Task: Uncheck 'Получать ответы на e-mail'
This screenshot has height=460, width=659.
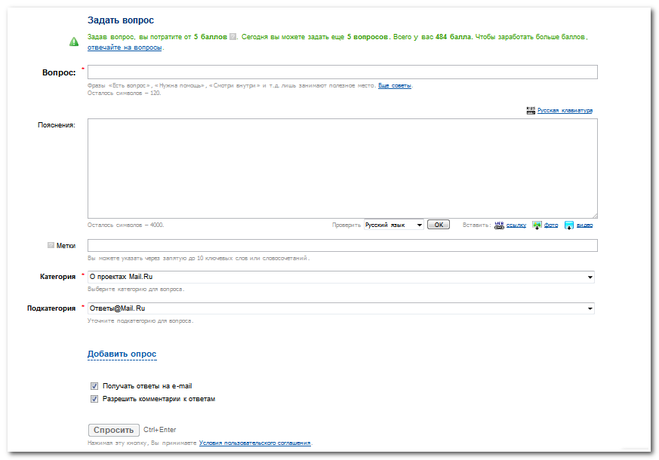Action: point(94,386)
